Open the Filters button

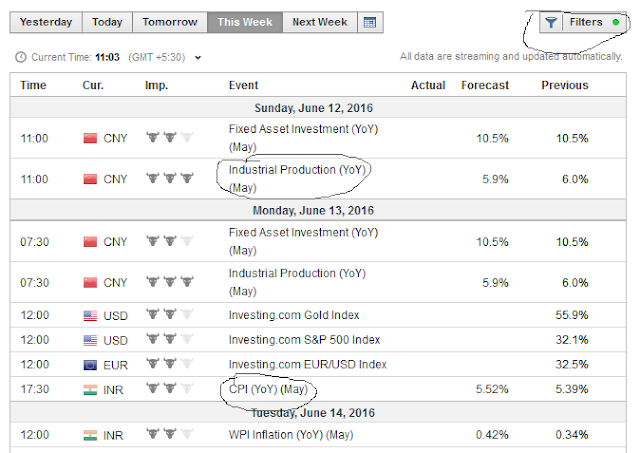[585, 22]
